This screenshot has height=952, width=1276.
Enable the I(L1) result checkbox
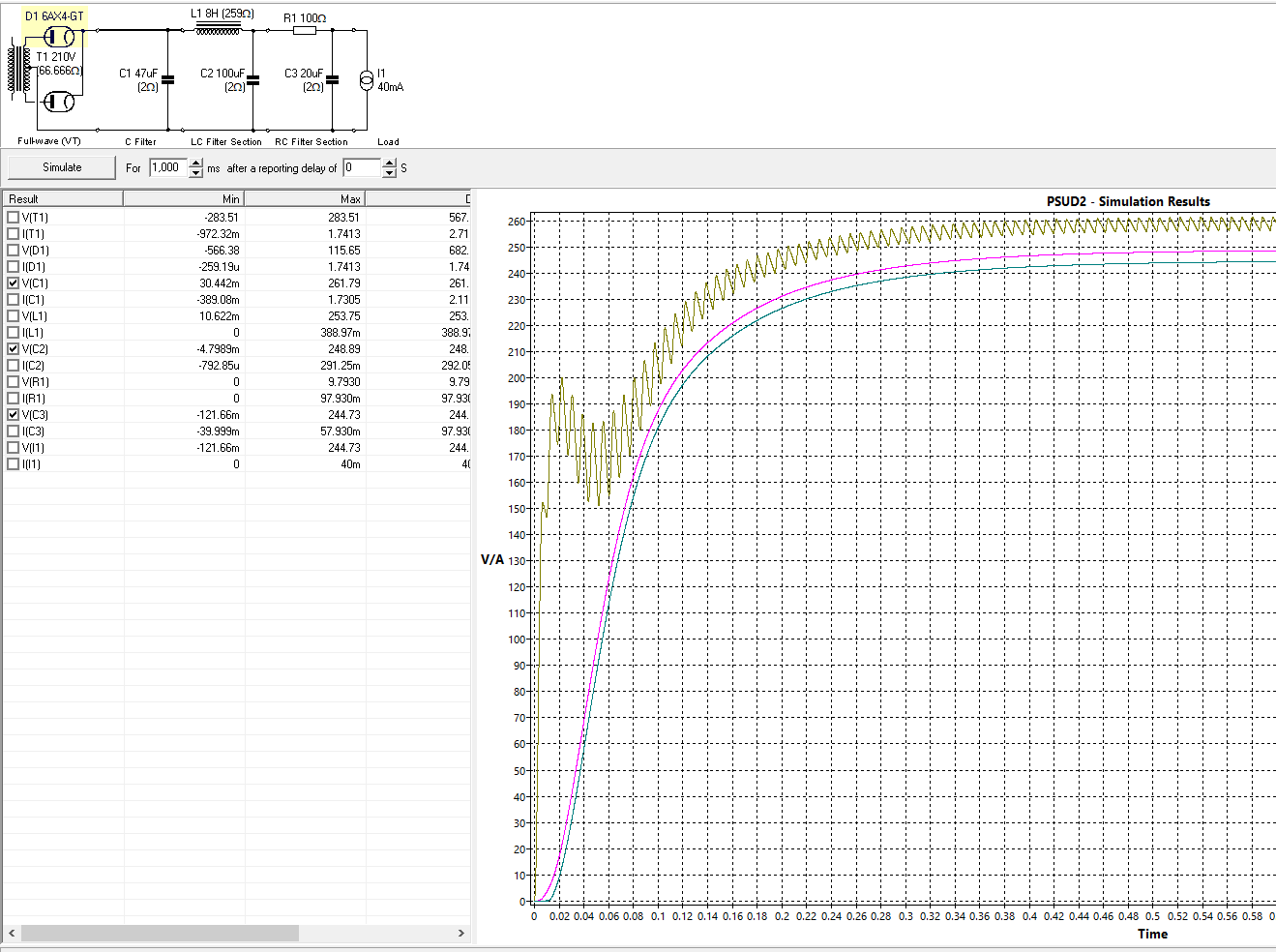tap(14, 333)
